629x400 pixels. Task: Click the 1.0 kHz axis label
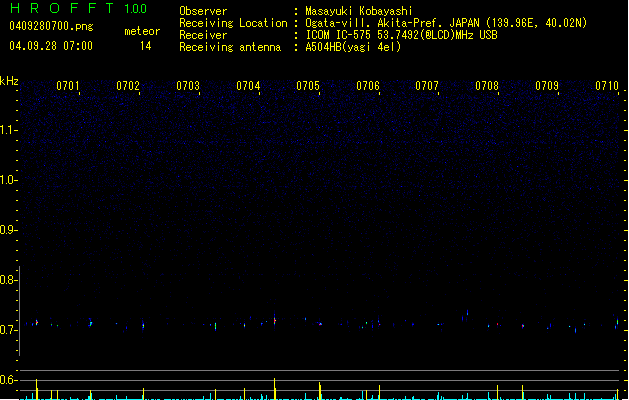coord(8,180)
